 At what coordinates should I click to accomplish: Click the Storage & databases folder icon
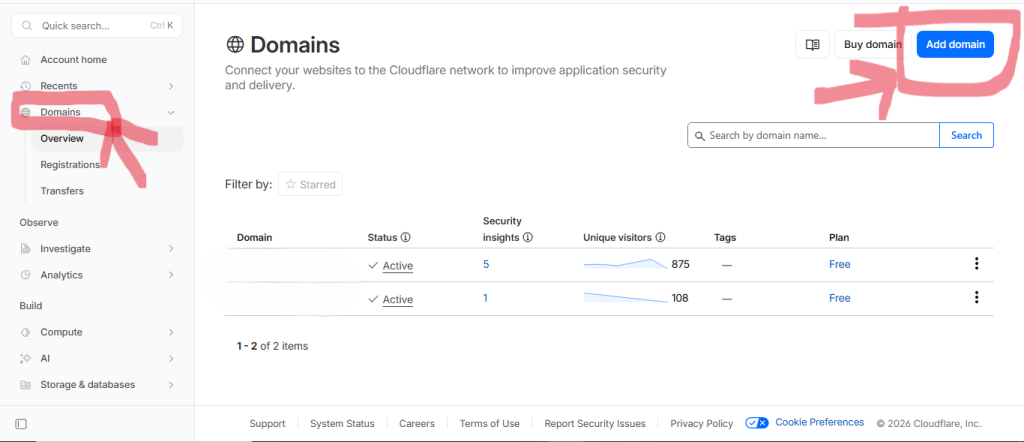(x=25, y=385)
